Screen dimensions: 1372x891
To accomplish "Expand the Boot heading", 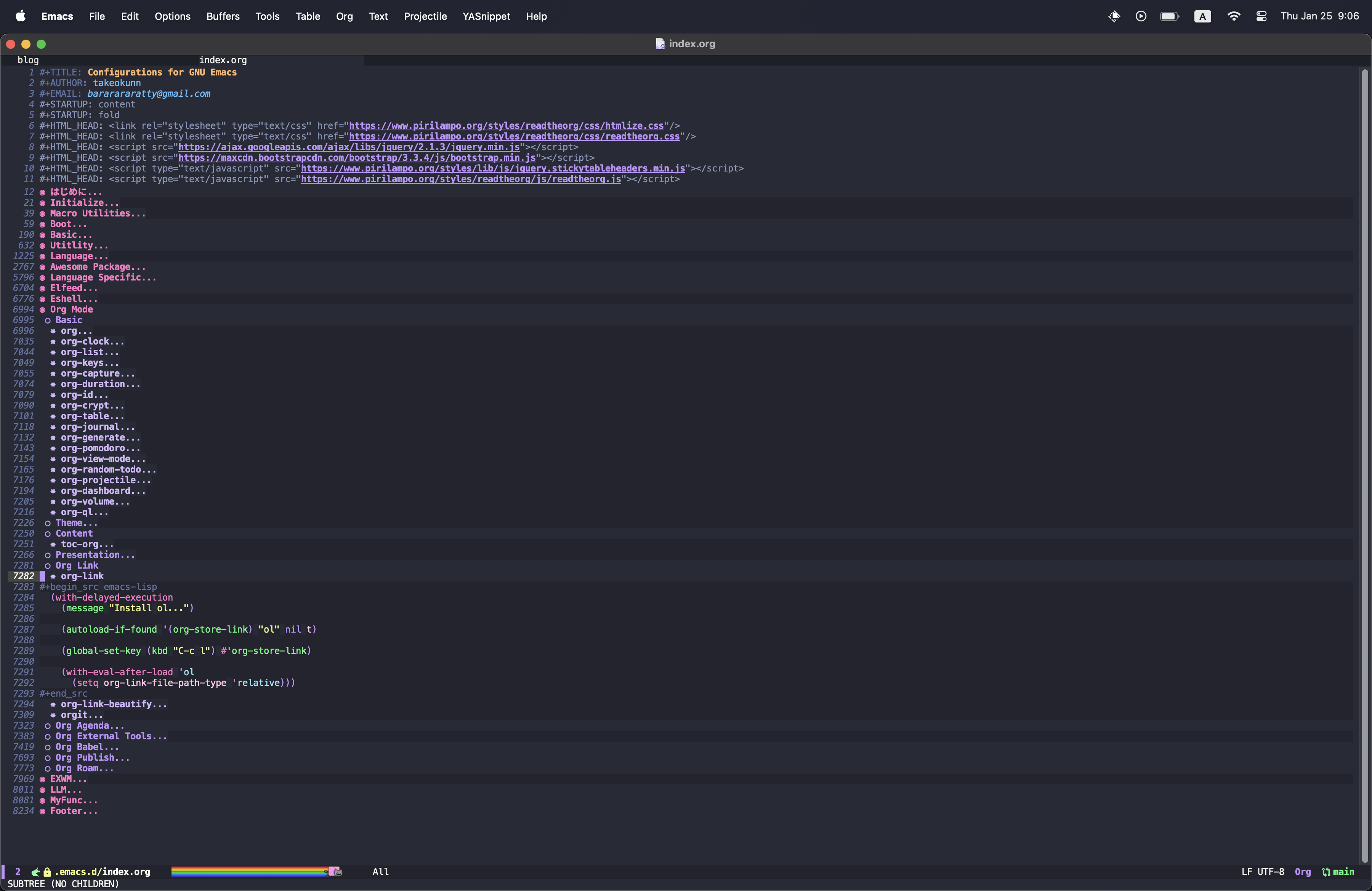I will [x=68, y=224].
